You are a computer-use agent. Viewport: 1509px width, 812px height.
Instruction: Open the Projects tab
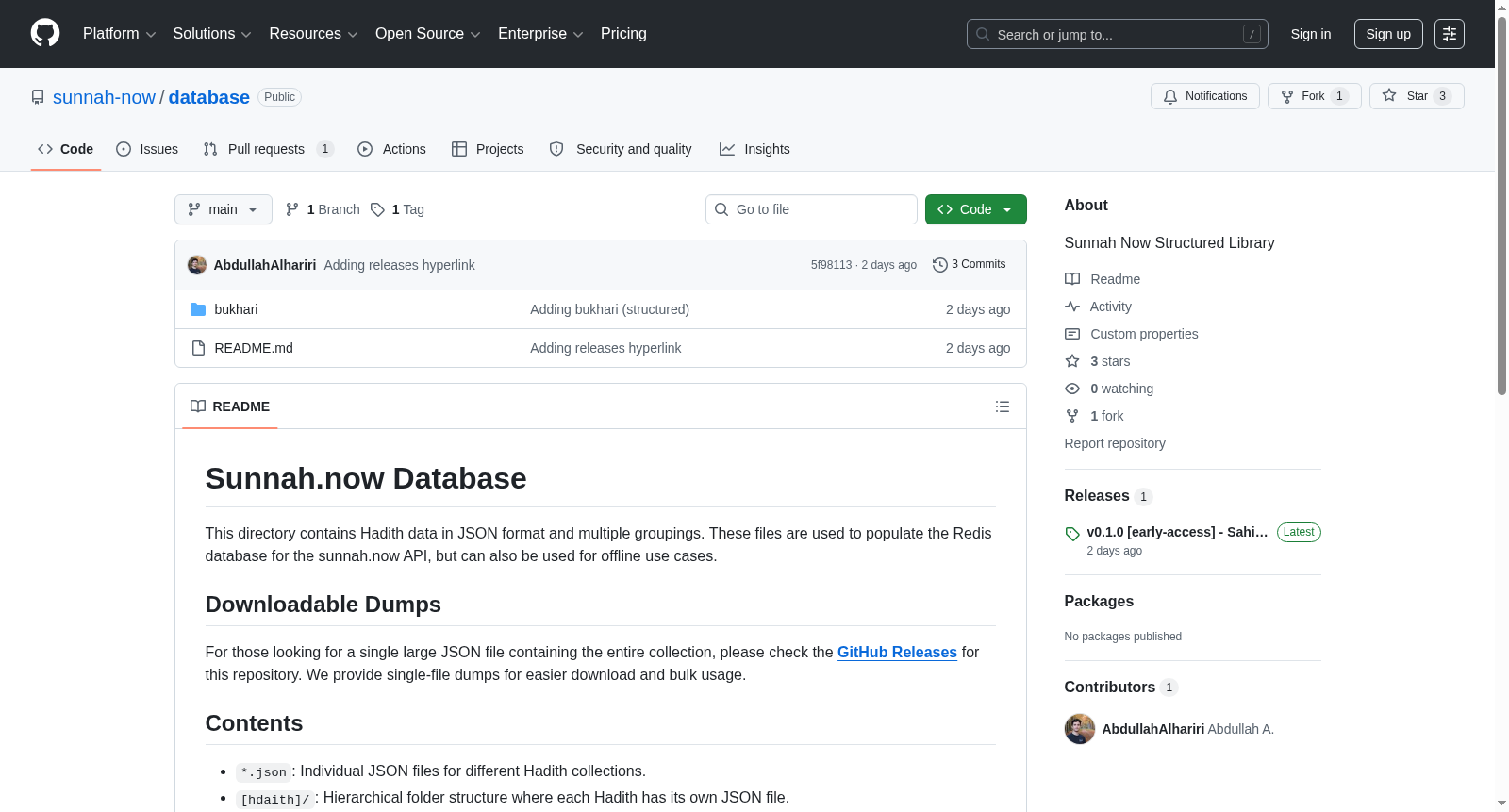488,149
